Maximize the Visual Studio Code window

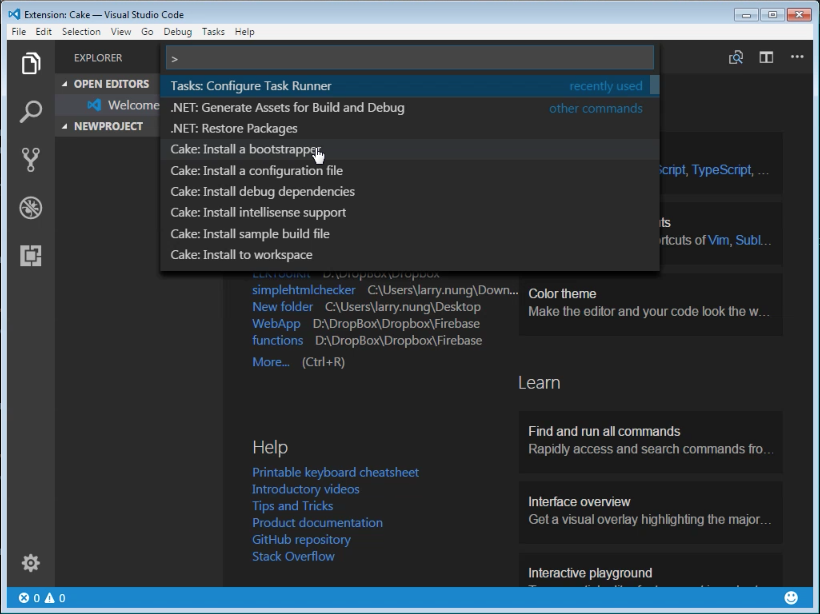(772, 15)
